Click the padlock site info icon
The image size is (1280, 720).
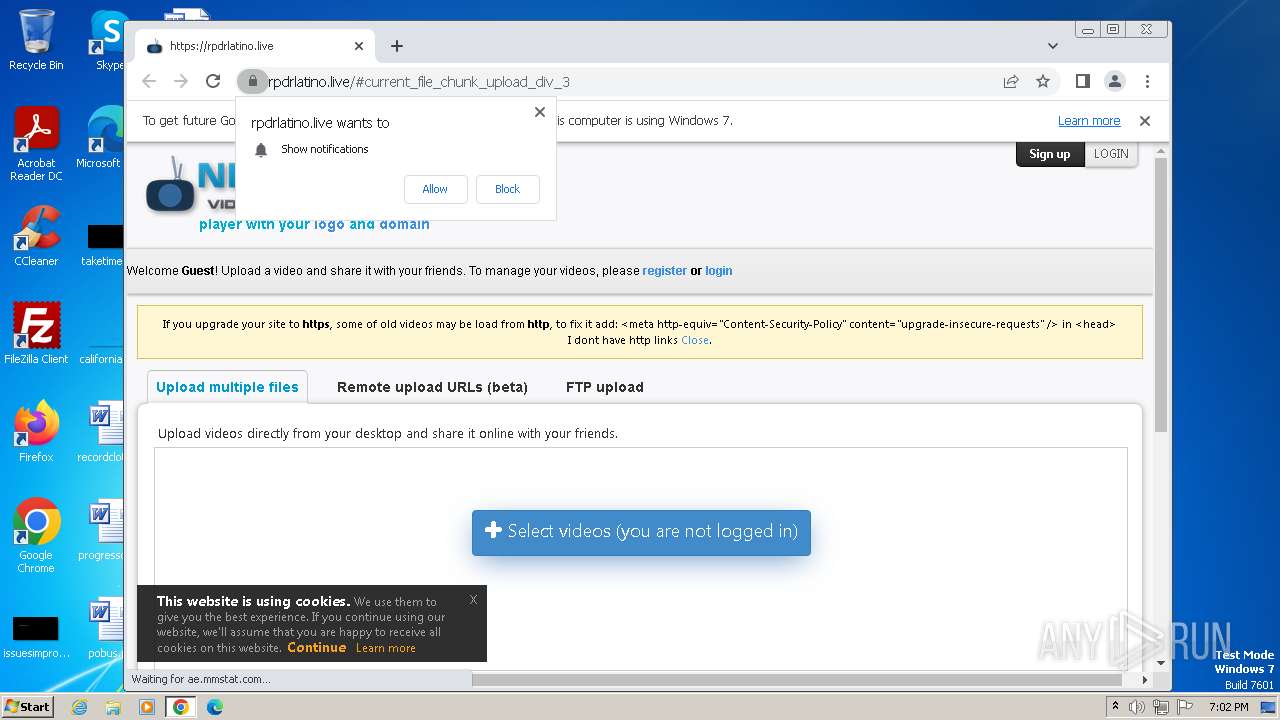coord(253,81)
